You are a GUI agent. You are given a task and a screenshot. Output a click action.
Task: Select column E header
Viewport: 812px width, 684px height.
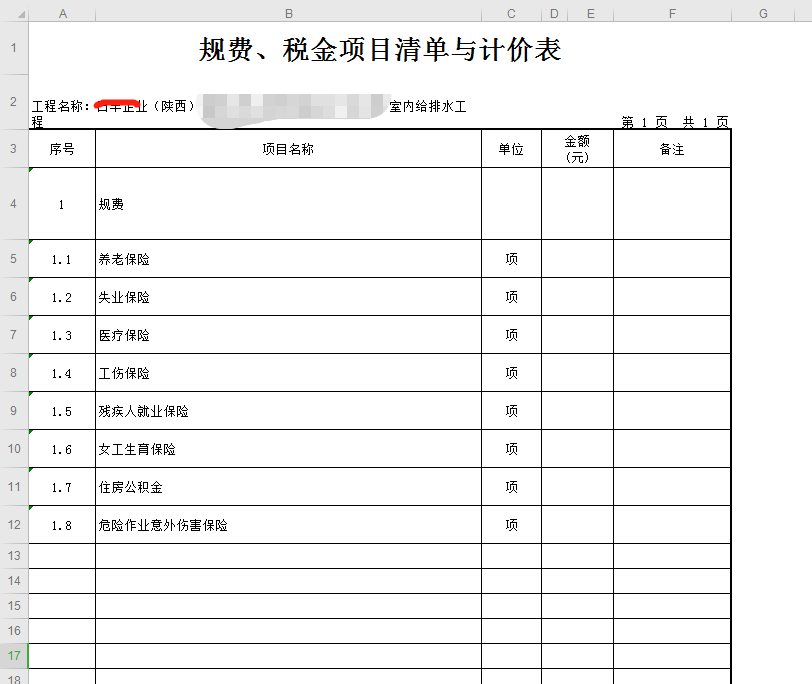(590, 14)
